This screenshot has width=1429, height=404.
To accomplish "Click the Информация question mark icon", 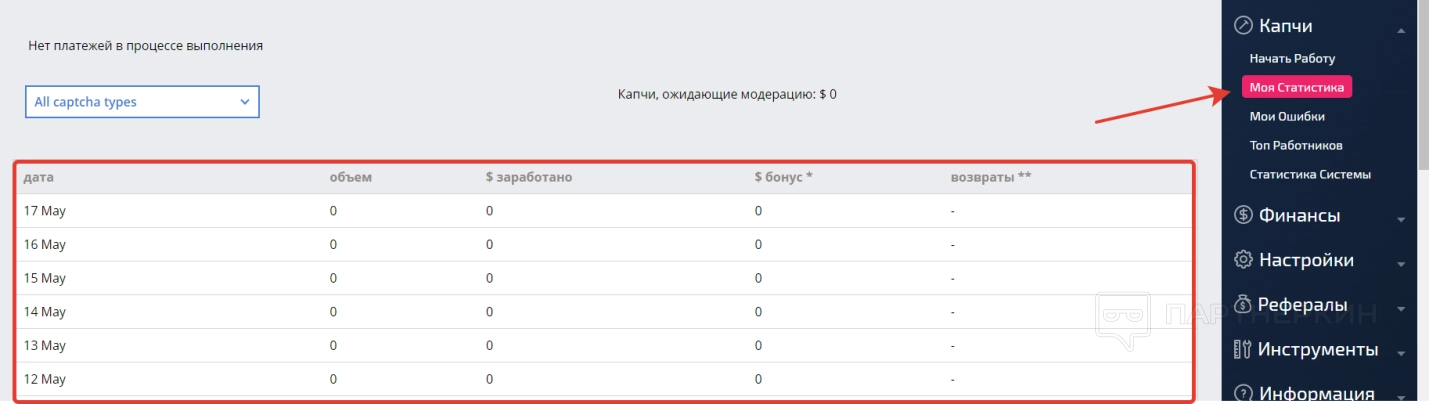I will pyautogui.click(x=1243, y=393).
